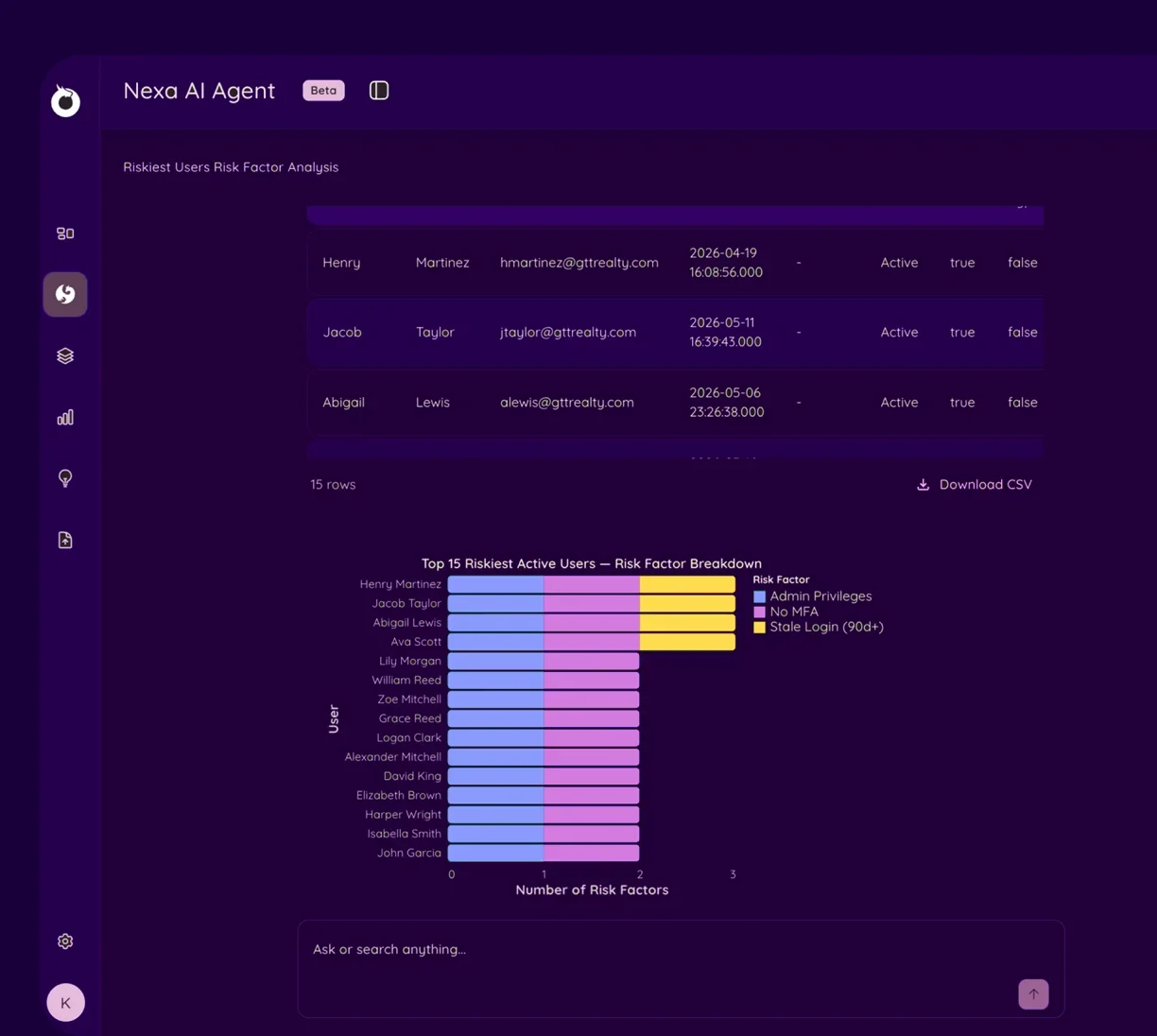Open the settings gear icon
Viewport: 1157px width, 1036px height.
(65, 941)
